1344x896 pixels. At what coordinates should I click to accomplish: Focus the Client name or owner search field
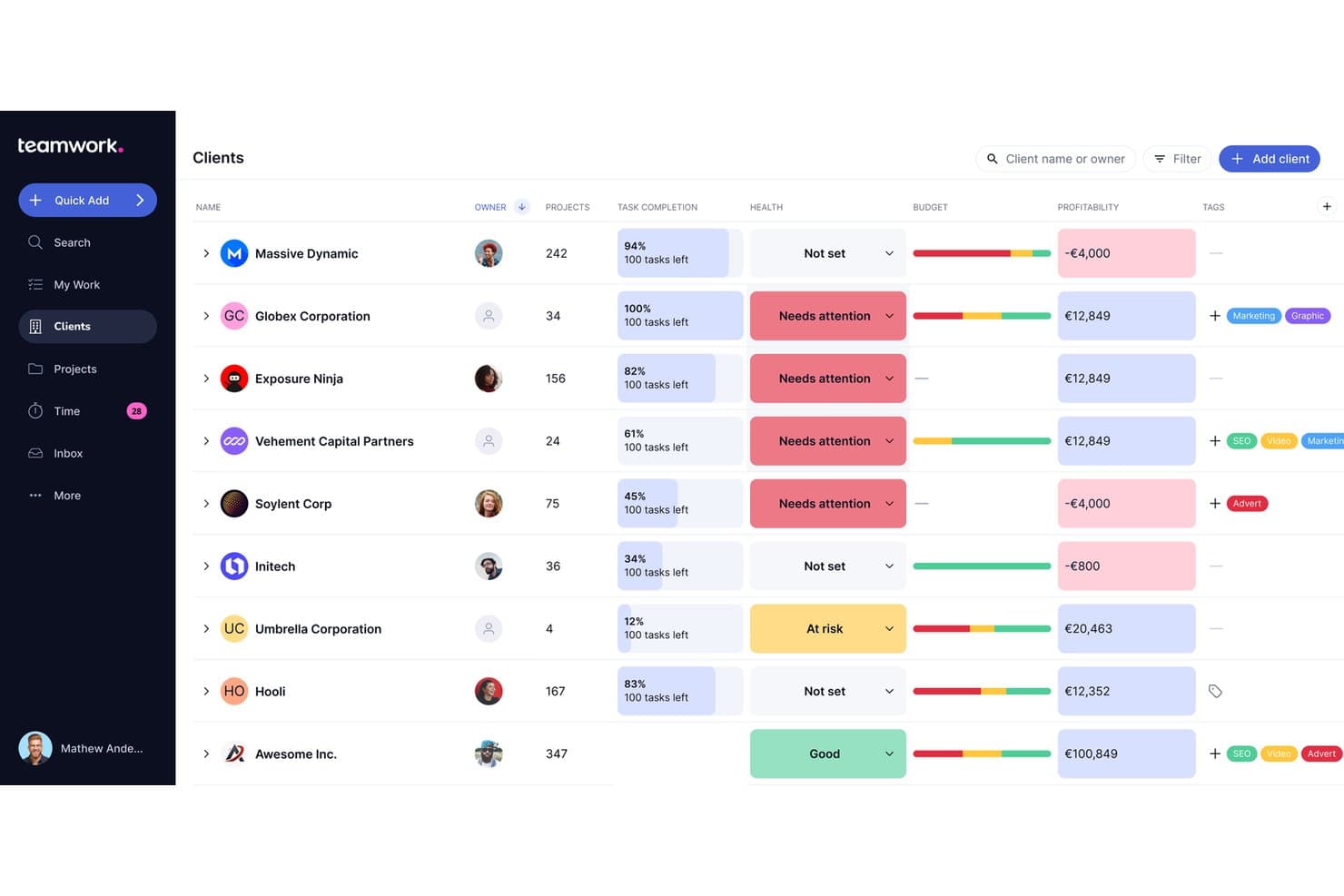coord(1055,159)
